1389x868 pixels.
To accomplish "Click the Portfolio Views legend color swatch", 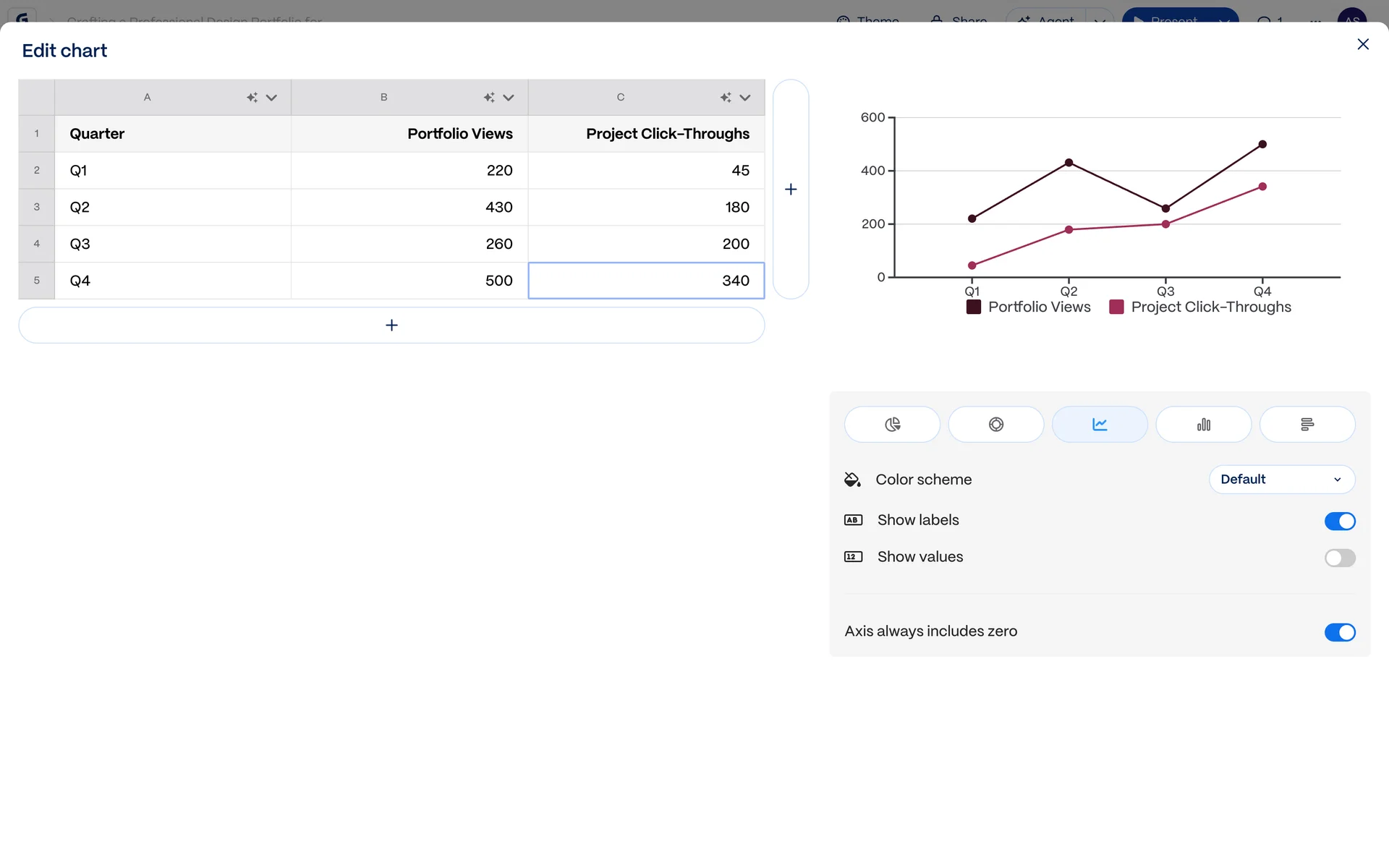I will click(974, 307).
